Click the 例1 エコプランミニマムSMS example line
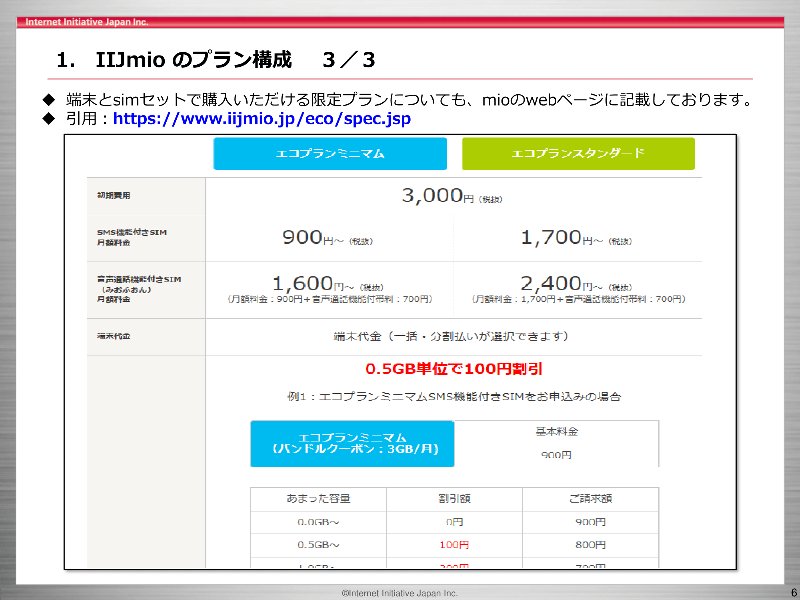 point(454,396)
